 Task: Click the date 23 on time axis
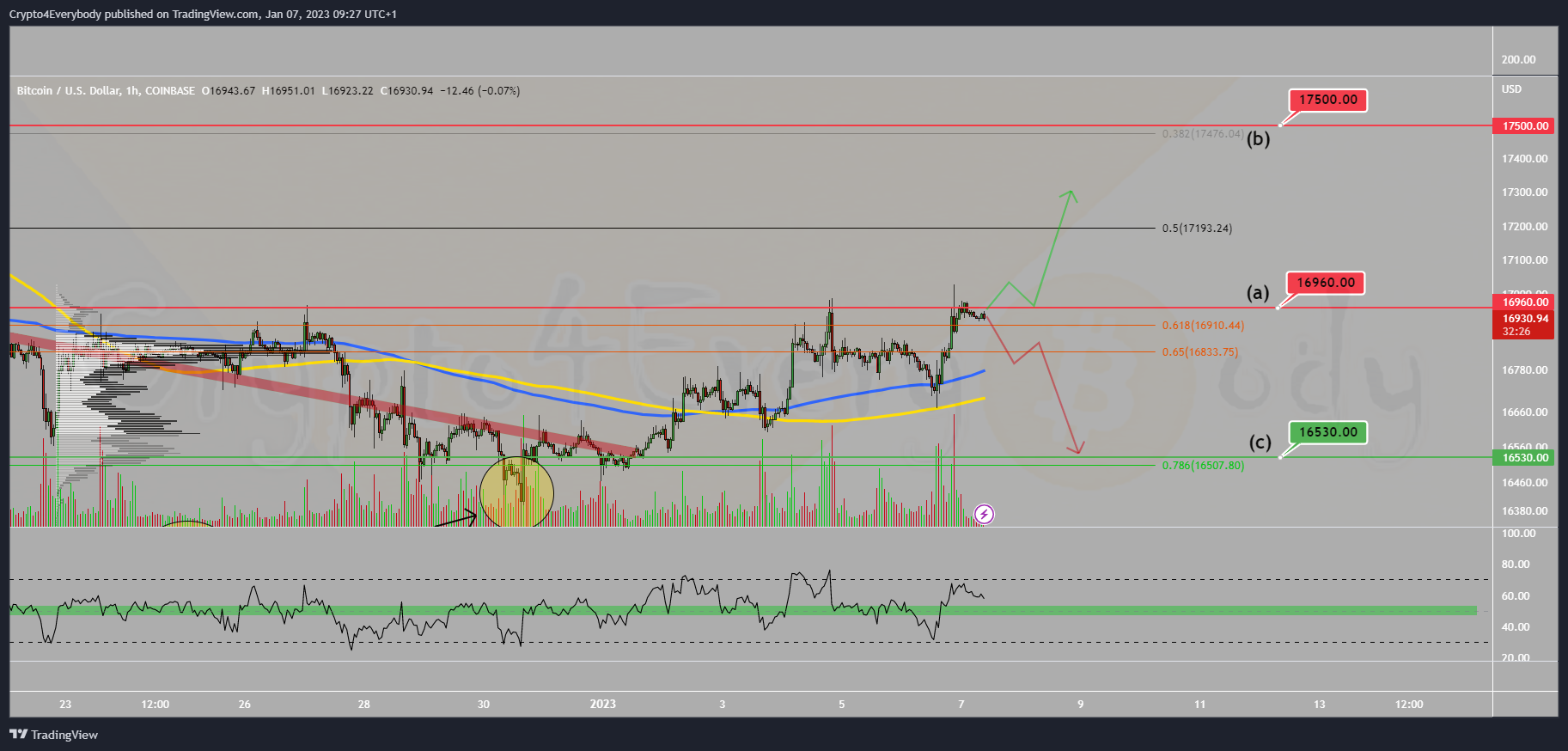tap(65, 705)
